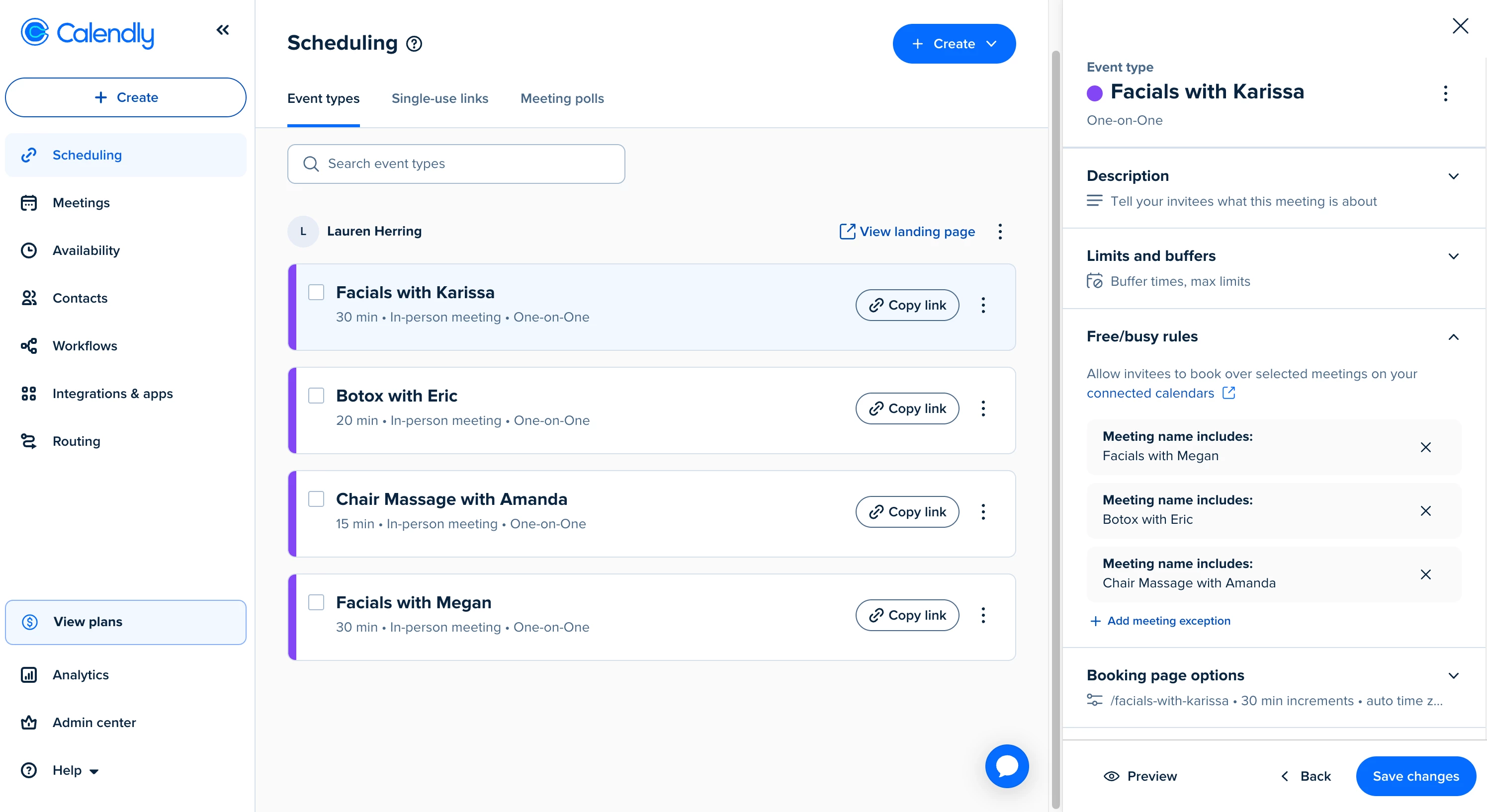Open the event type three-dot menu in the panel
1487x812 pixels.
point(1445,93)
